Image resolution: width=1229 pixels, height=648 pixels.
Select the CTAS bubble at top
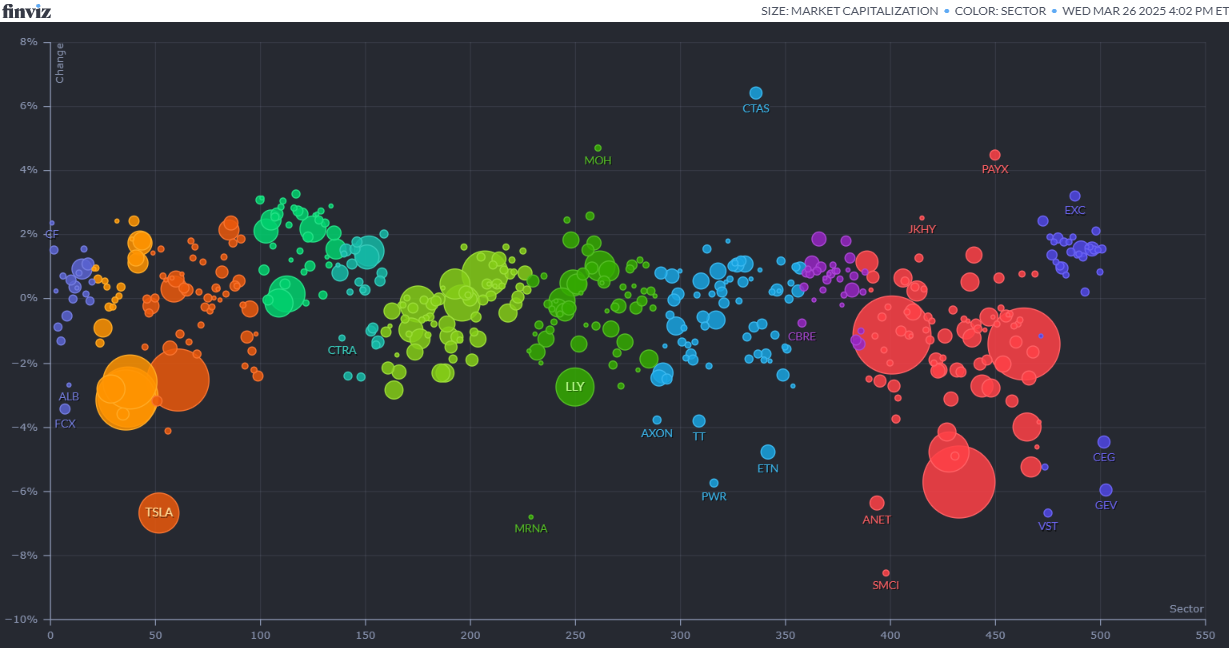756,93
